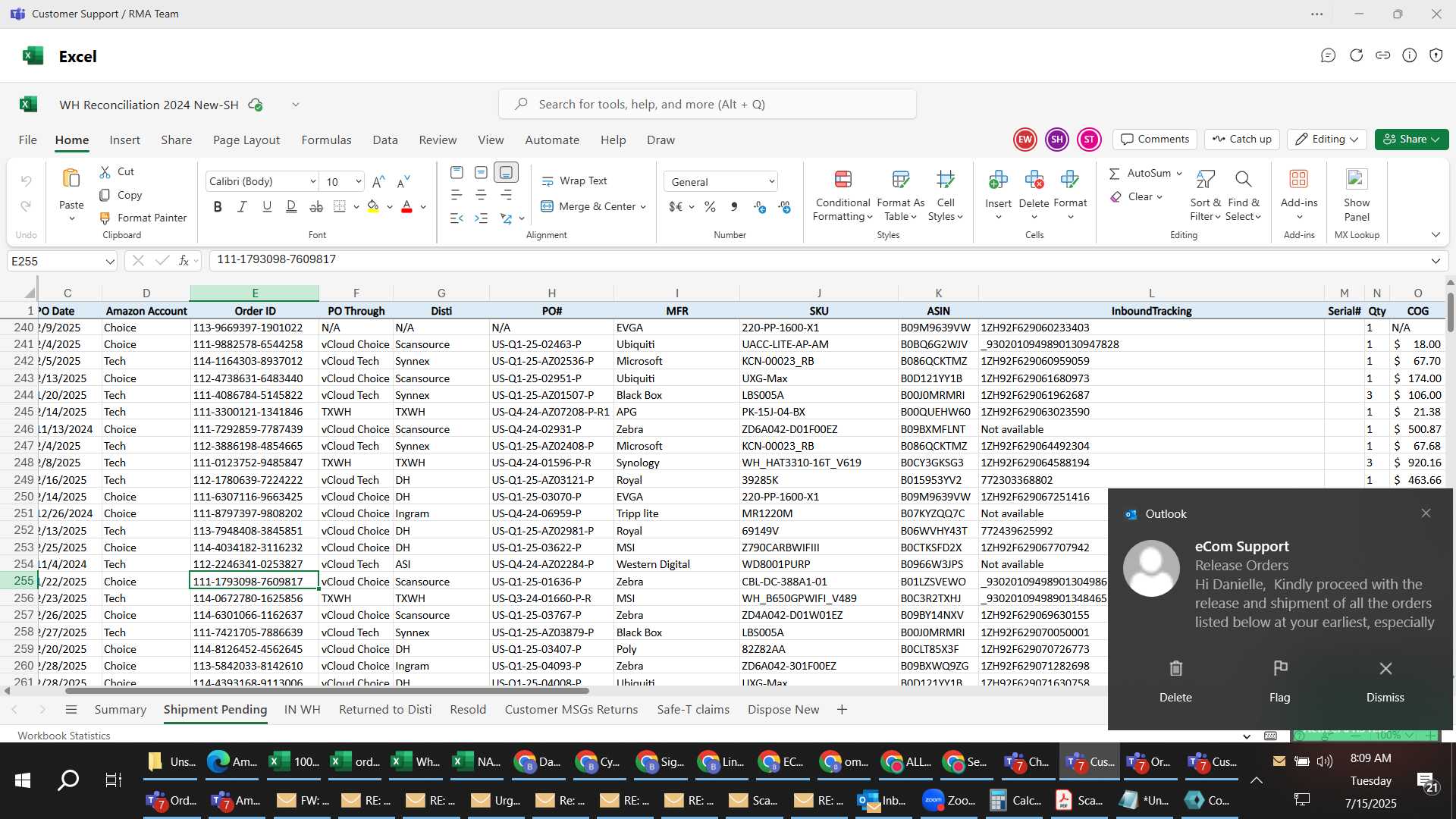This screenshot has width=1456, height=819.
Task: Open the font name dropdown Calibri (Body)
Action: coord(312,181)
